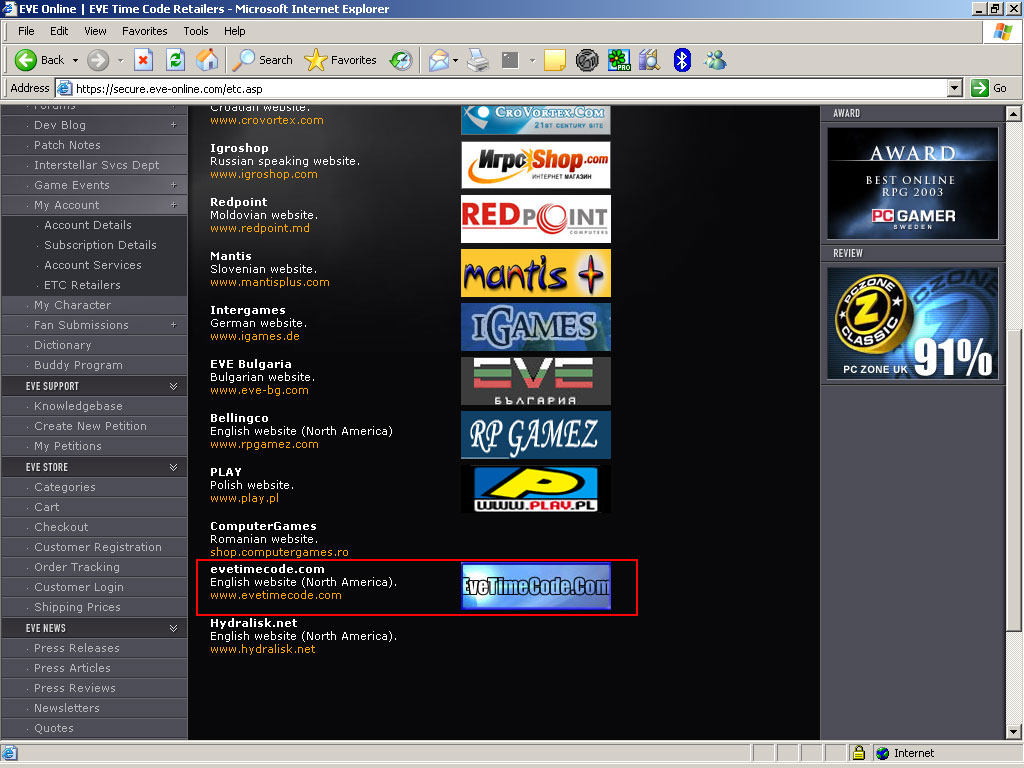Open the address bar dropdown list
The image size is (1024, 768).
pos(955,88)
